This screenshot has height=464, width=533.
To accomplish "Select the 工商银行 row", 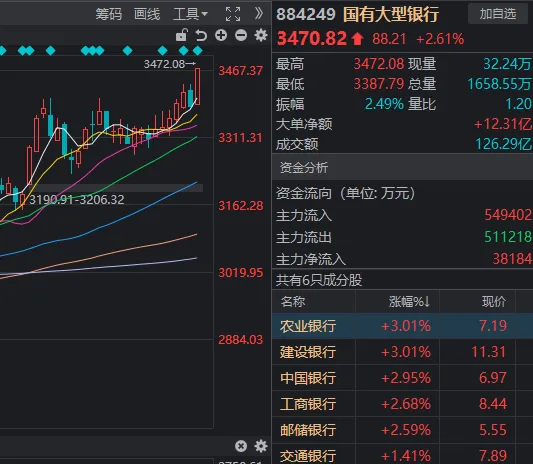I will click(402, 404).
